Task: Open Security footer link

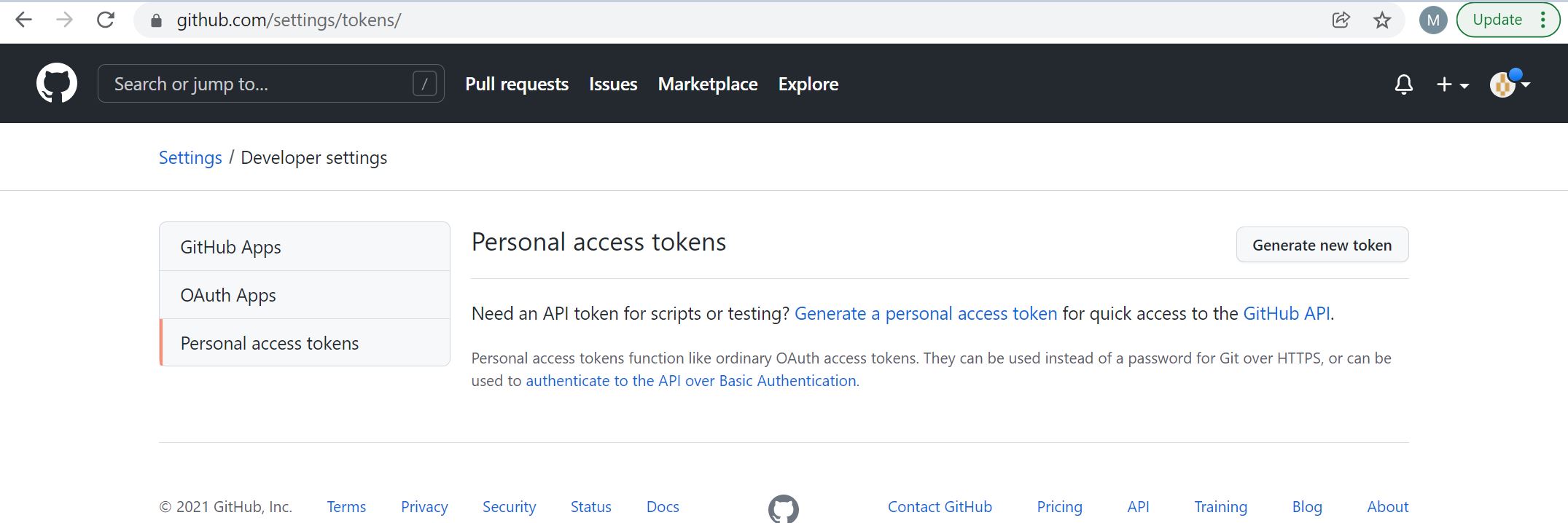Action: tap(509, 506)
